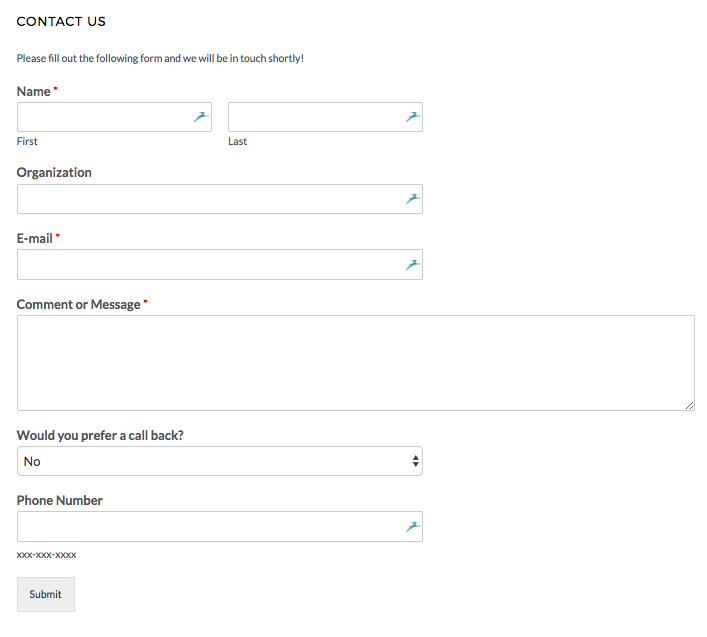Click the autofill icon in First name field
Screen dimensions: 707x637
click(201, 117)
